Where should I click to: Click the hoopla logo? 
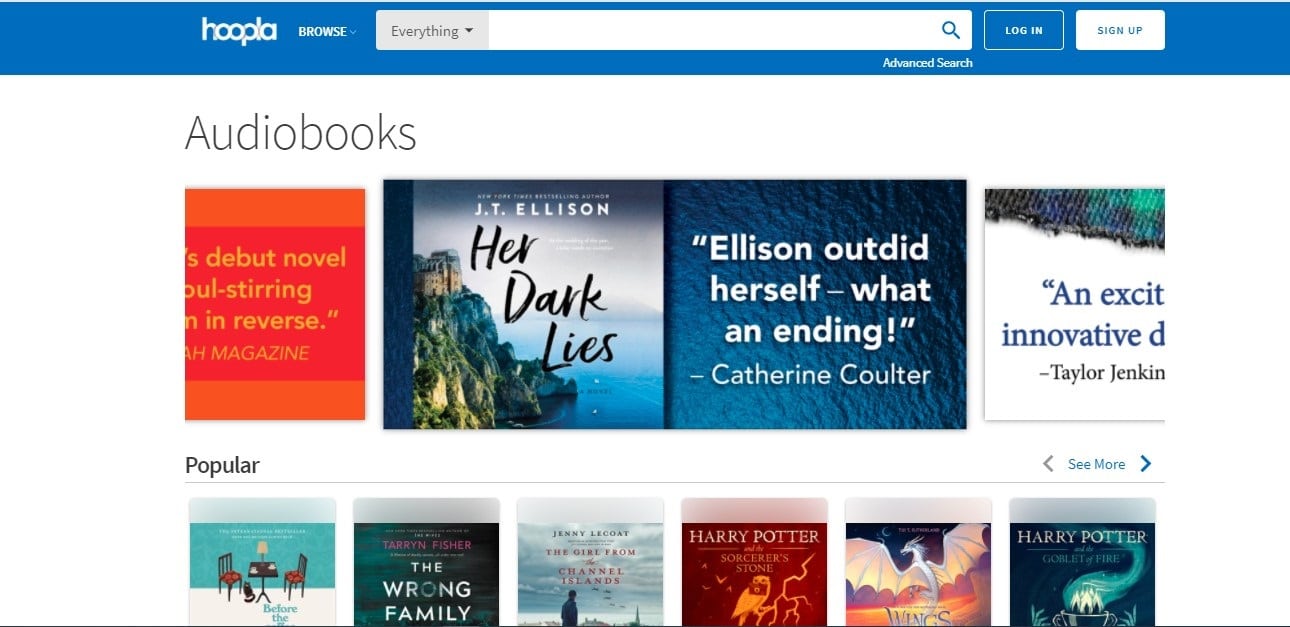[x=239, y=30]
